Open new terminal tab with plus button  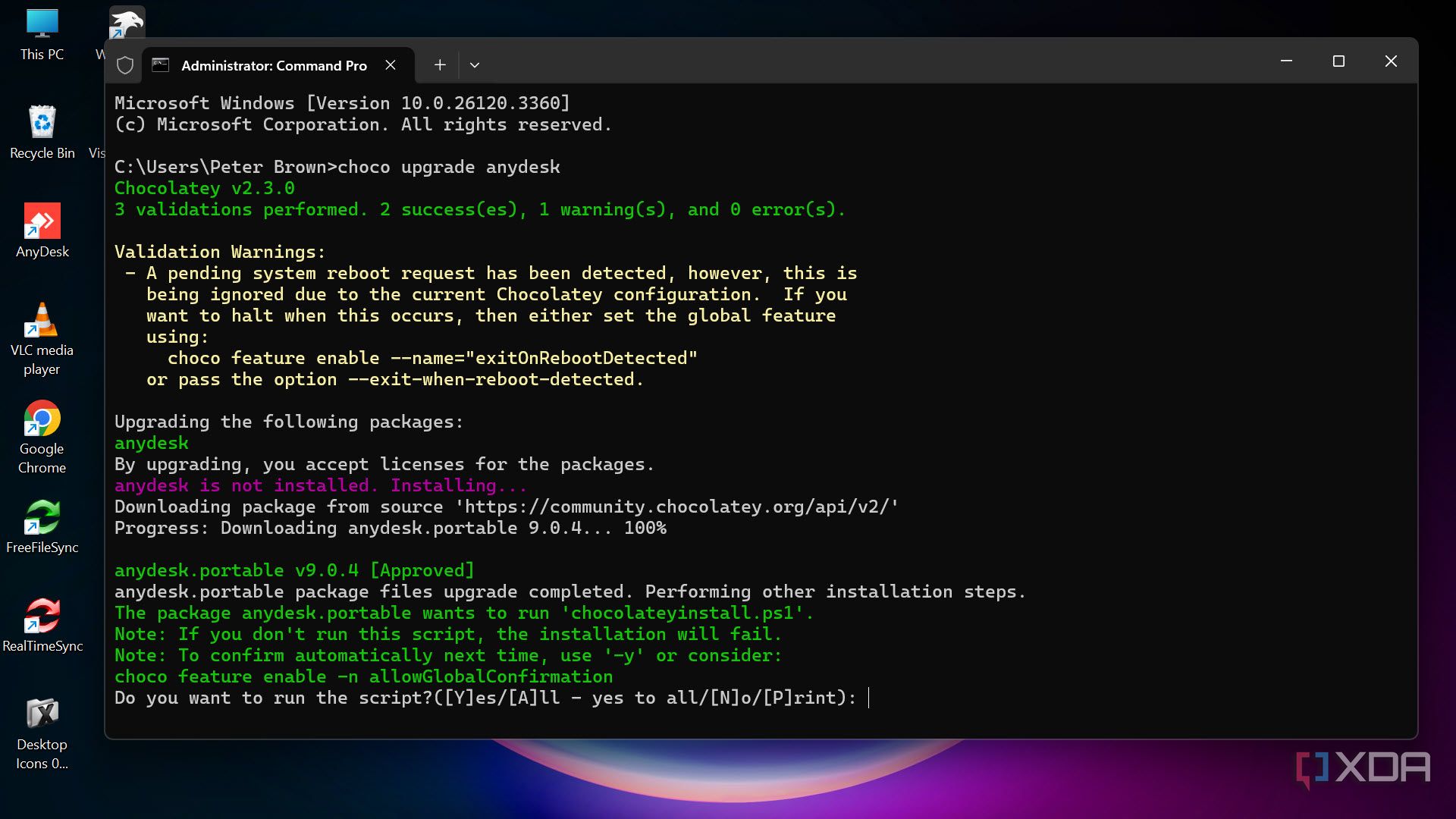(x=440, y=65)
